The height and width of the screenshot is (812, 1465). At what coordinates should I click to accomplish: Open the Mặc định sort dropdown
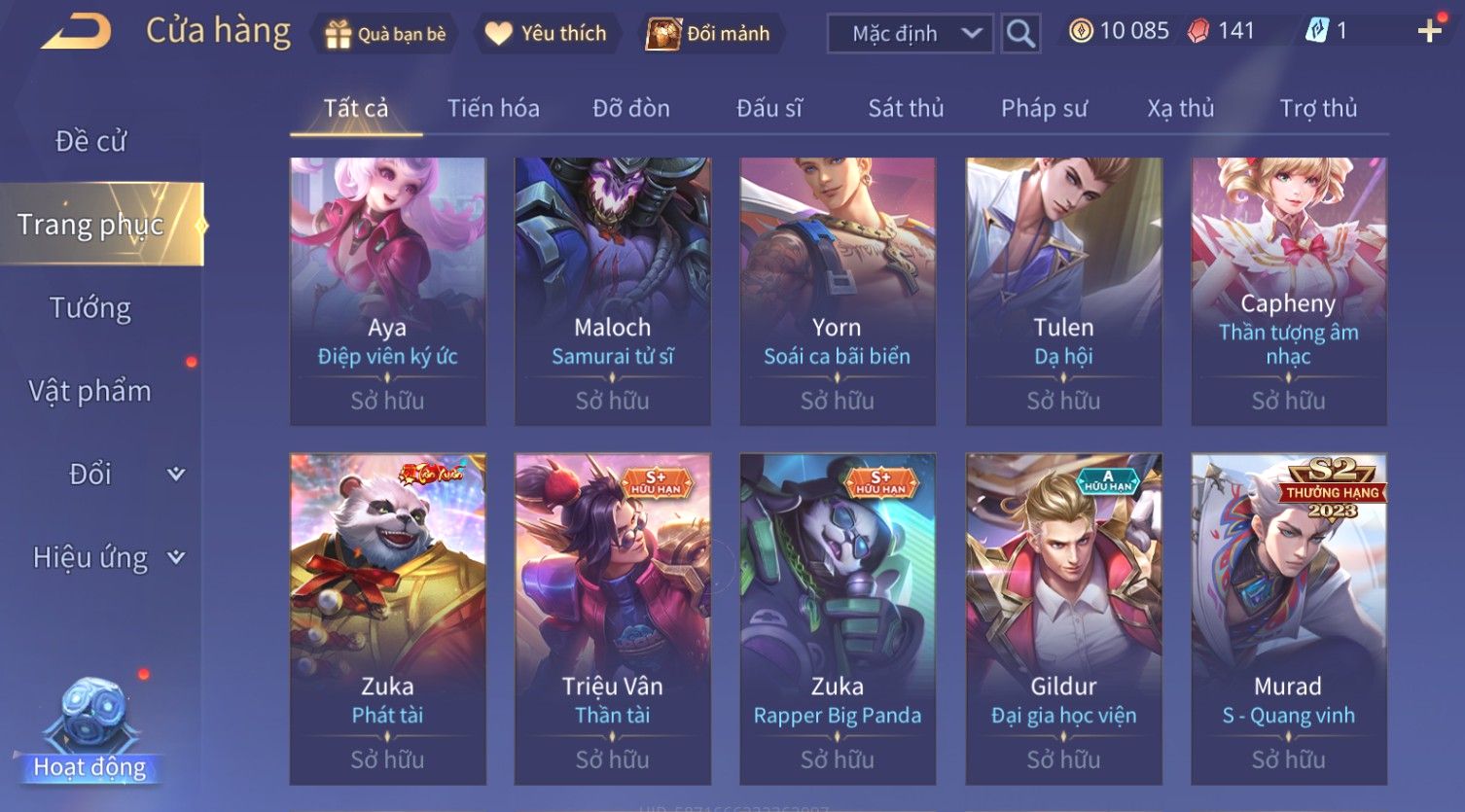pos(911,34)
